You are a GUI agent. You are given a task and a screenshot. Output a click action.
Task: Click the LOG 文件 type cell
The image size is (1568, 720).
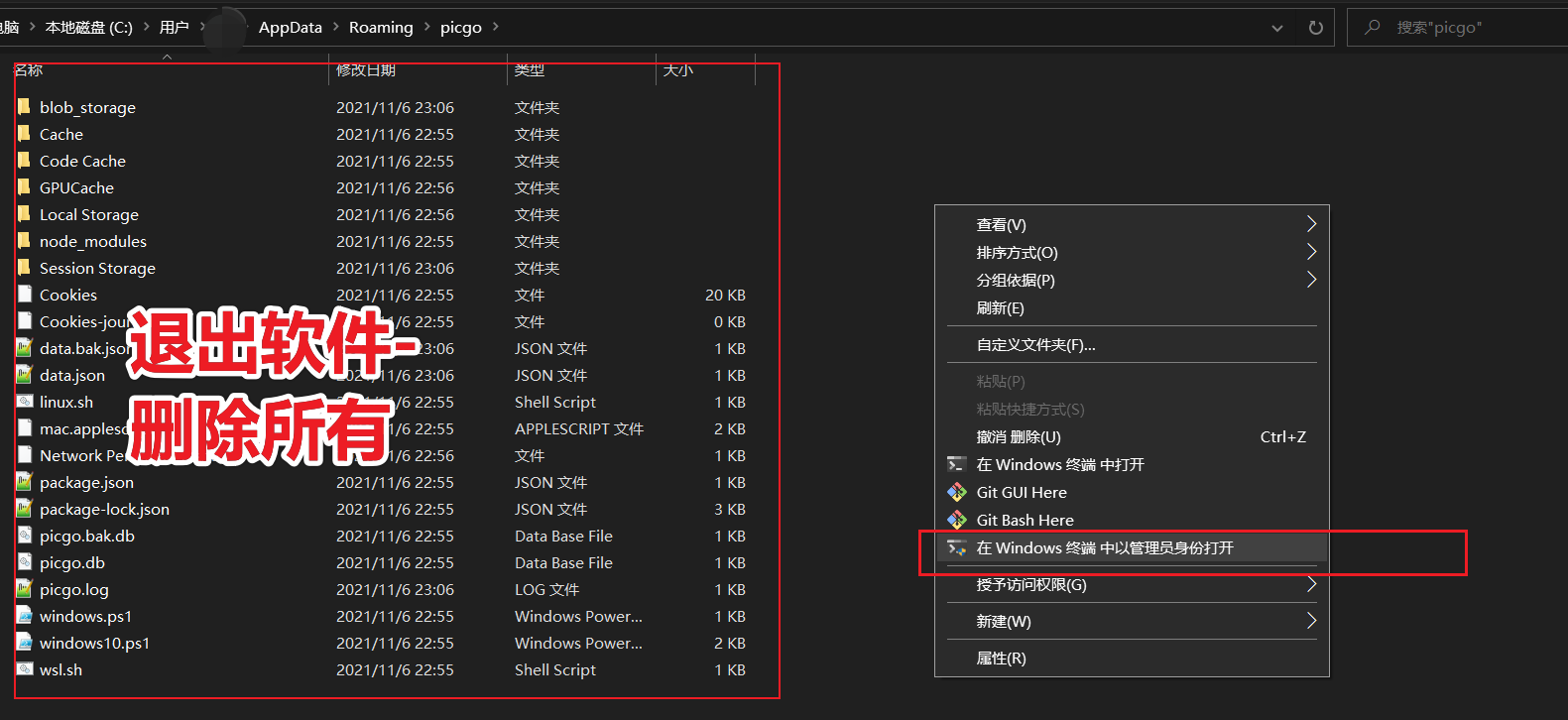point(546,589)
